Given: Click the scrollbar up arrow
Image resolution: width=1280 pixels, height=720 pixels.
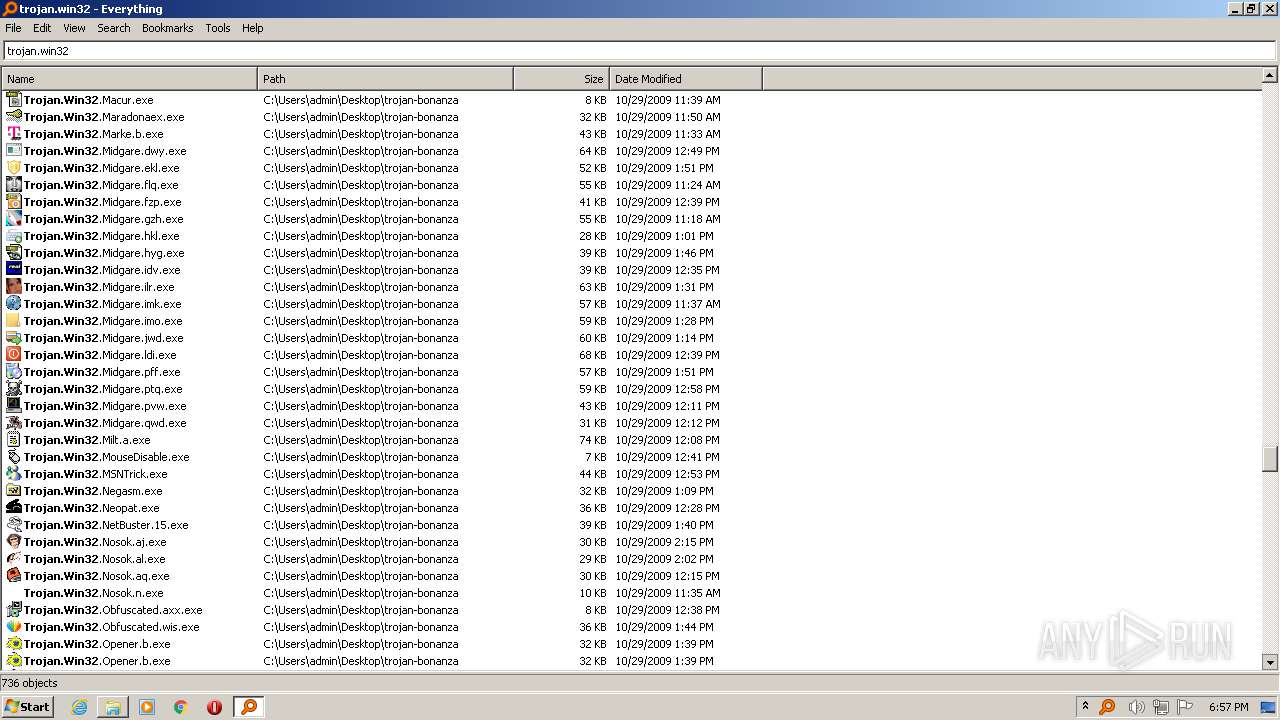Looking at the screenshot, I should pos(1270,75).
